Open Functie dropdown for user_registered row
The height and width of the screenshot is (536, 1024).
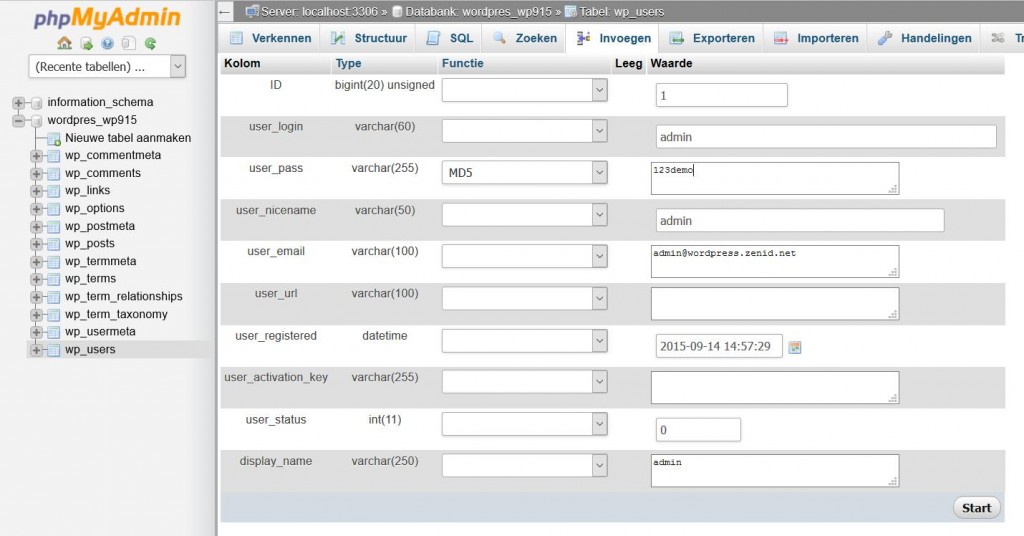pyautogui.click(x=524, y=341)
